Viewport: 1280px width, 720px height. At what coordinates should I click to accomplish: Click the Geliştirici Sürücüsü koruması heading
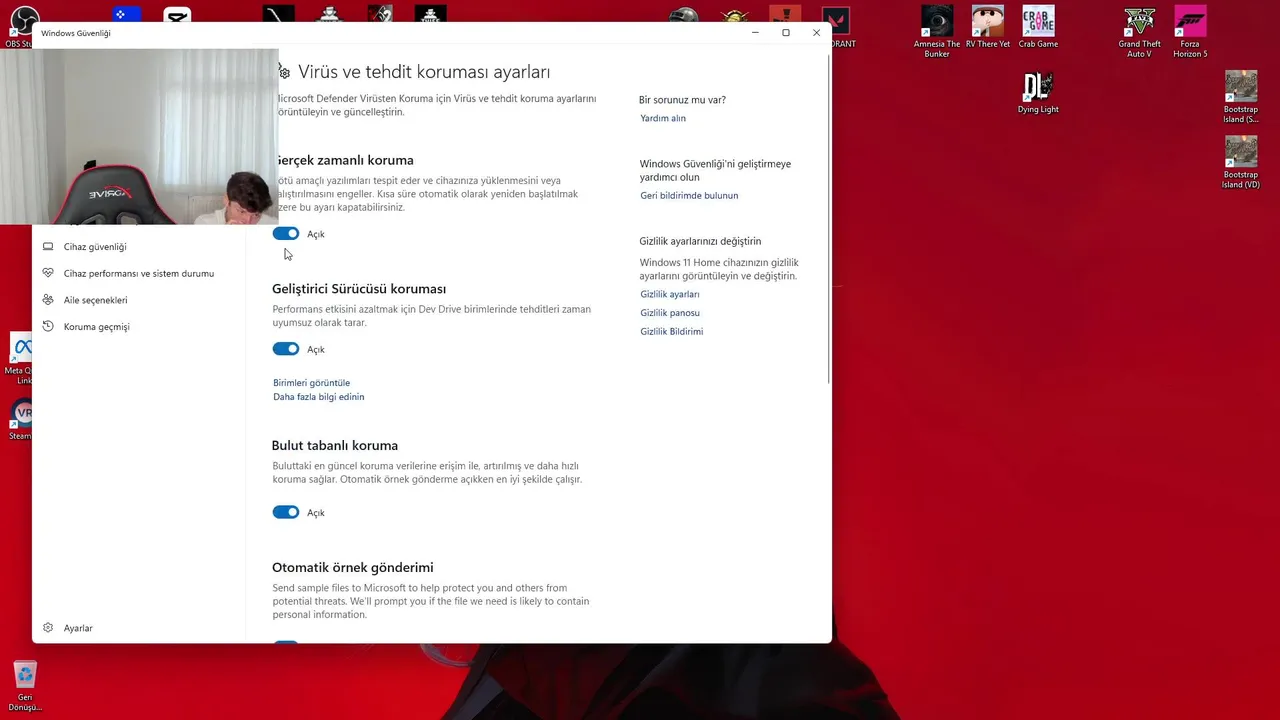(359, 289)
